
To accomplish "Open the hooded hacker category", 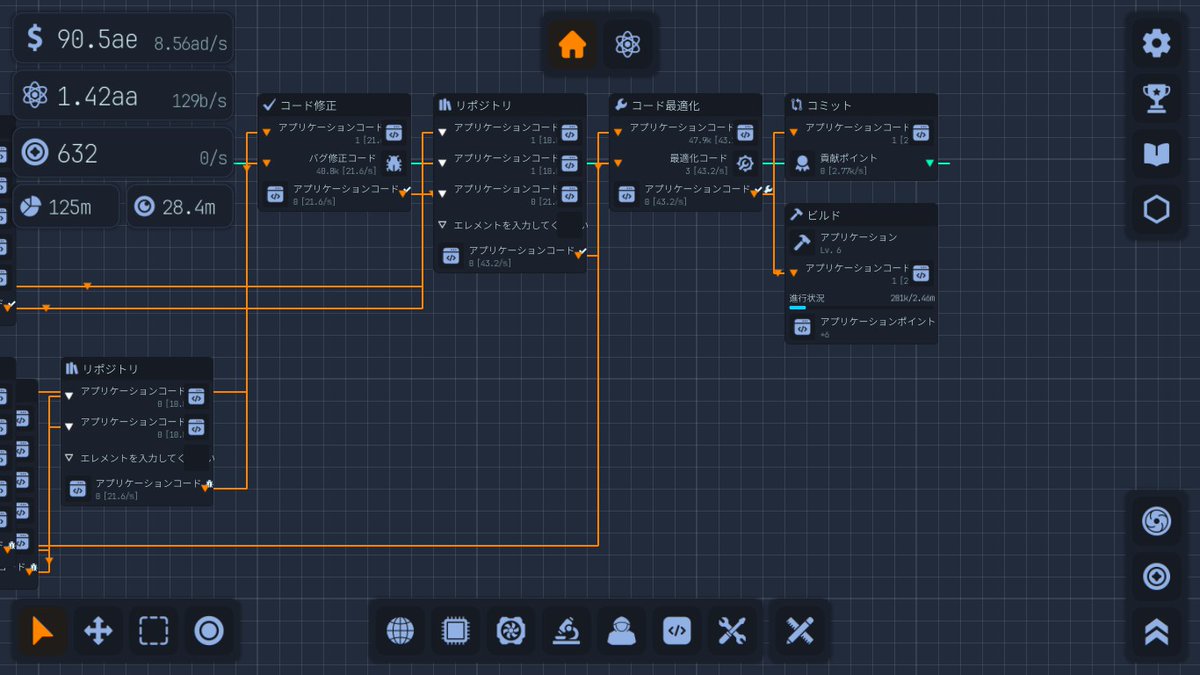I will point(622,631).
